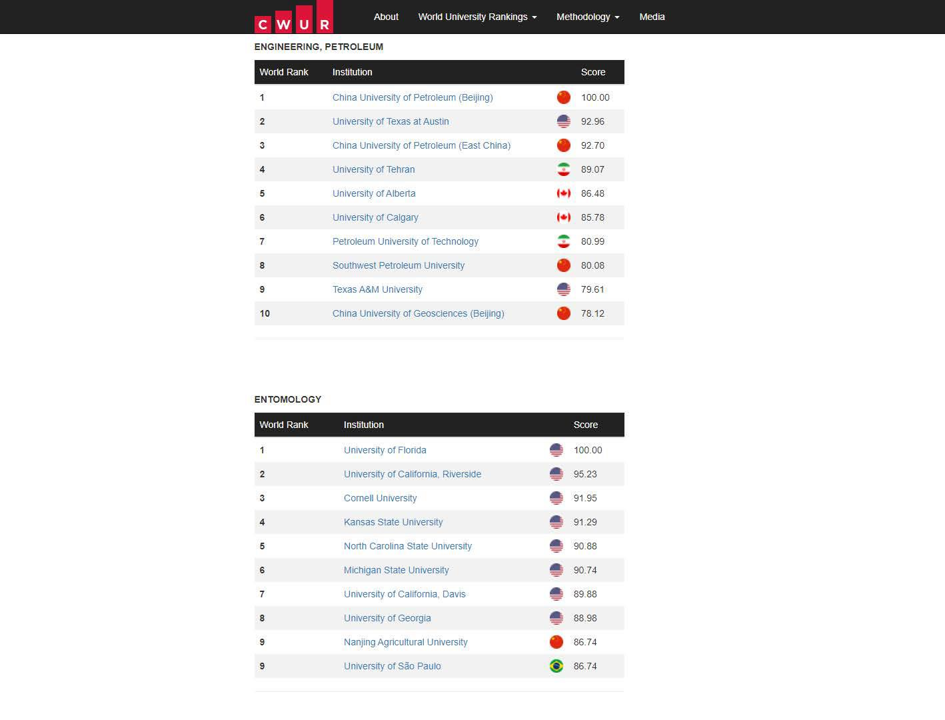This screenshot has width=945, height=720.
Task: Click US flag next to University of Texas at Austin
Action: pyautogui.click(x=563, y=121)
